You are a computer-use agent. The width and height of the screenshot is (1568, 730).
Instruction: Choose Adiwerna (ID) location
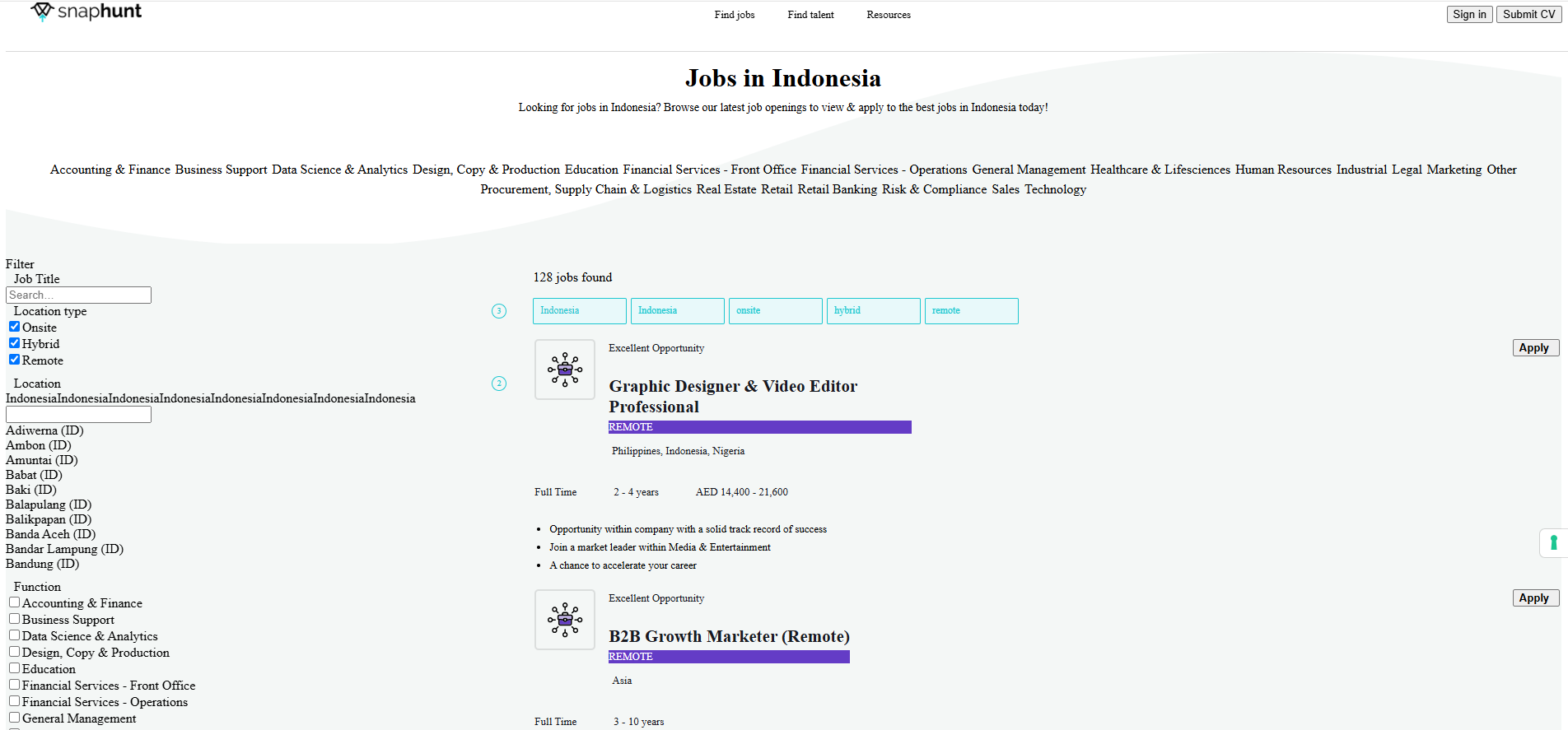pos(44,430)
